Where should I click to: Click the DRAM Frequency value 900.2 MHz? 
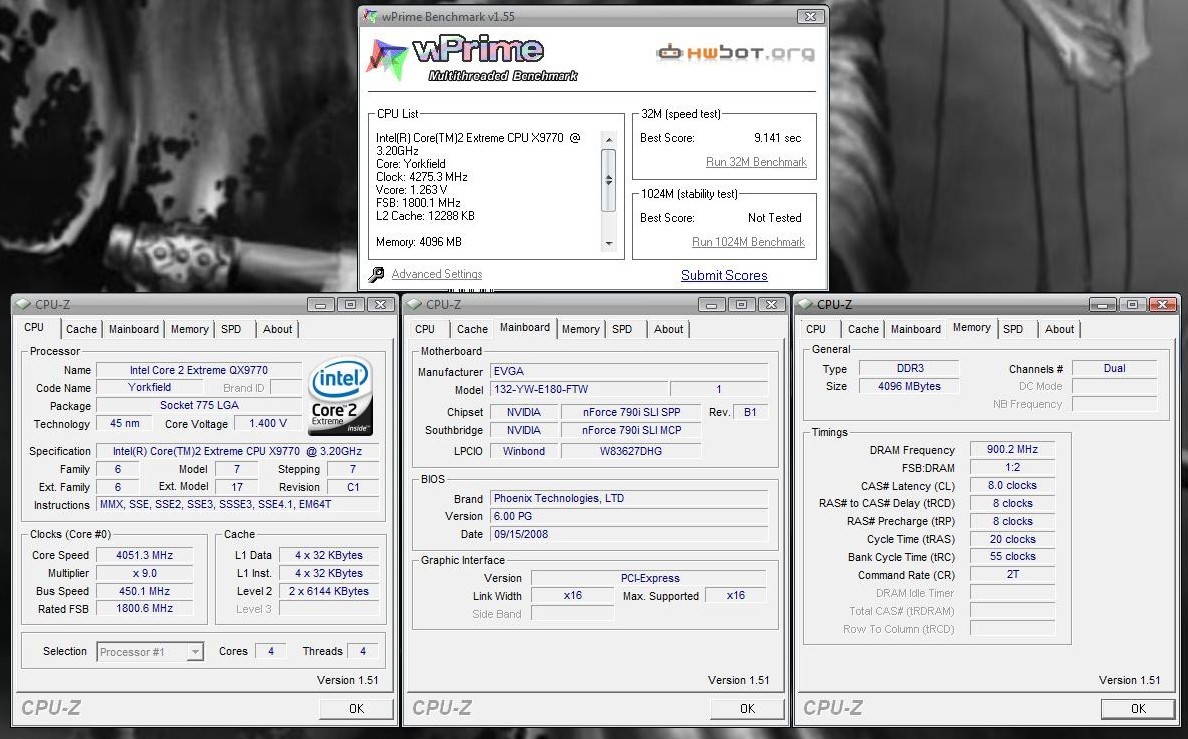click(x=1012, y=449)
